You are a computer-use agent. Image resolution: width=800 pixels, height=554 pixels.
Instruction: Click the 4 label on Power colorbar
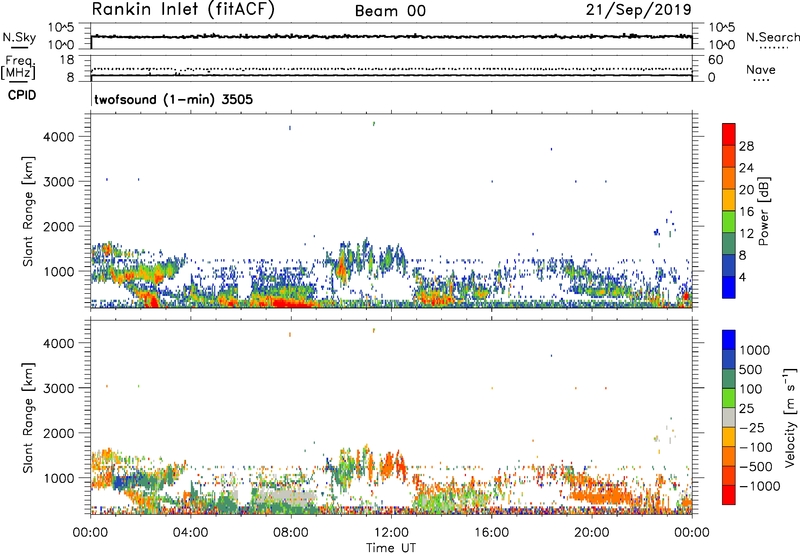743,278
